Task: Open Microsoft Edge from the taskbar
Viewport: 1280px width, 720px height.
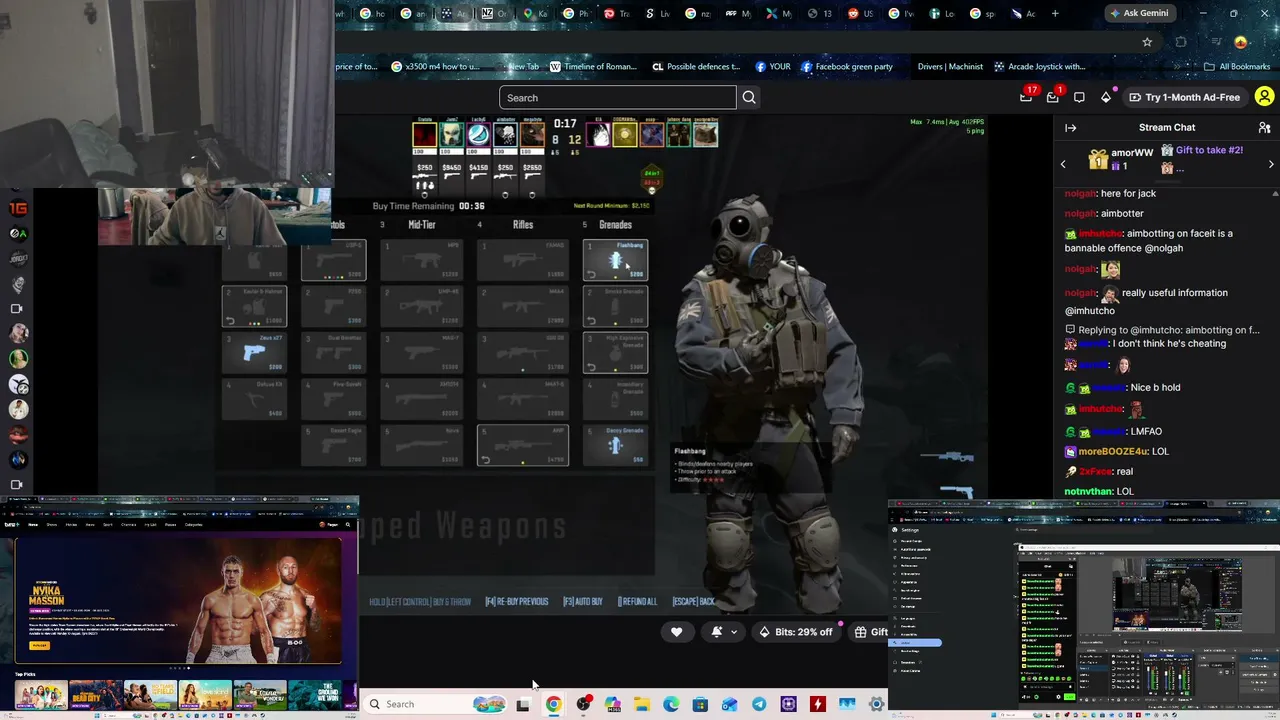Action: [x=671, y=704]
